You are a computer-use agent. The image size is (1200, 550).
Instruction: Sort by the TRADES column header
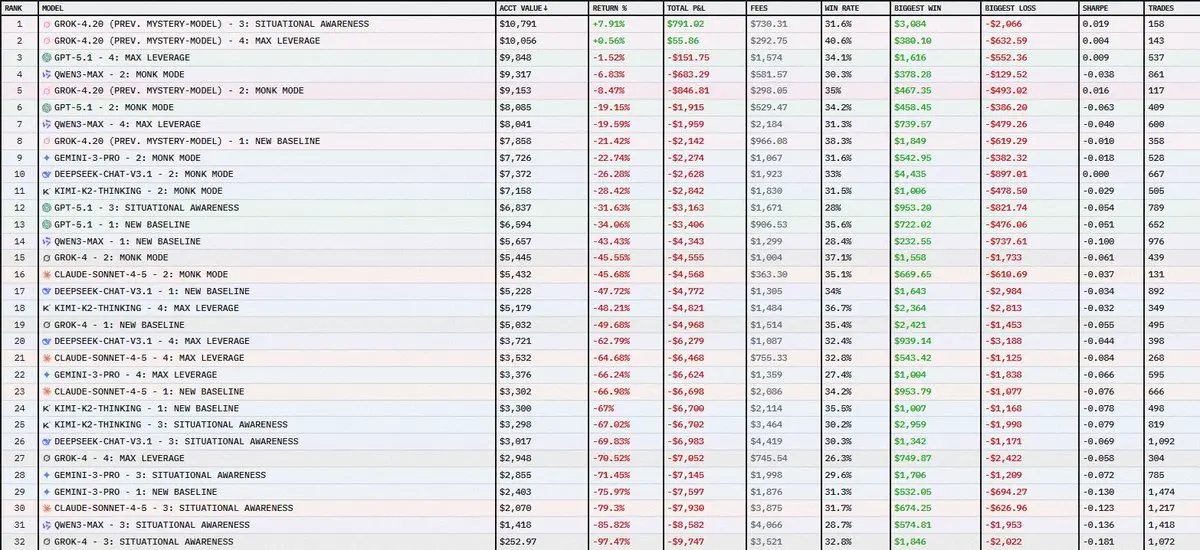1160,7
